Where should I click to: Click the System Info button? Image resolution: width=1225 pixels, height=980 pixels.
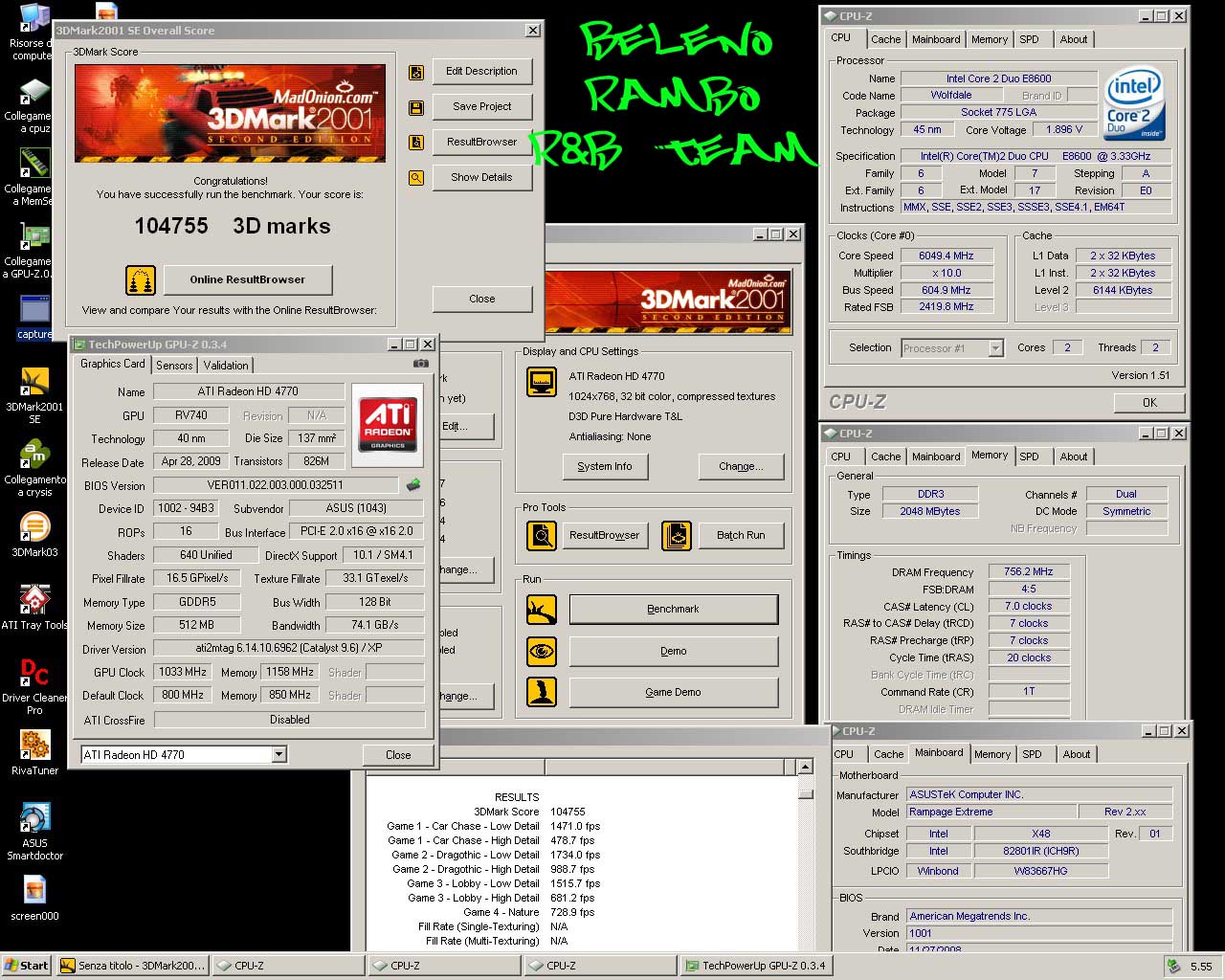click(605, 466)
